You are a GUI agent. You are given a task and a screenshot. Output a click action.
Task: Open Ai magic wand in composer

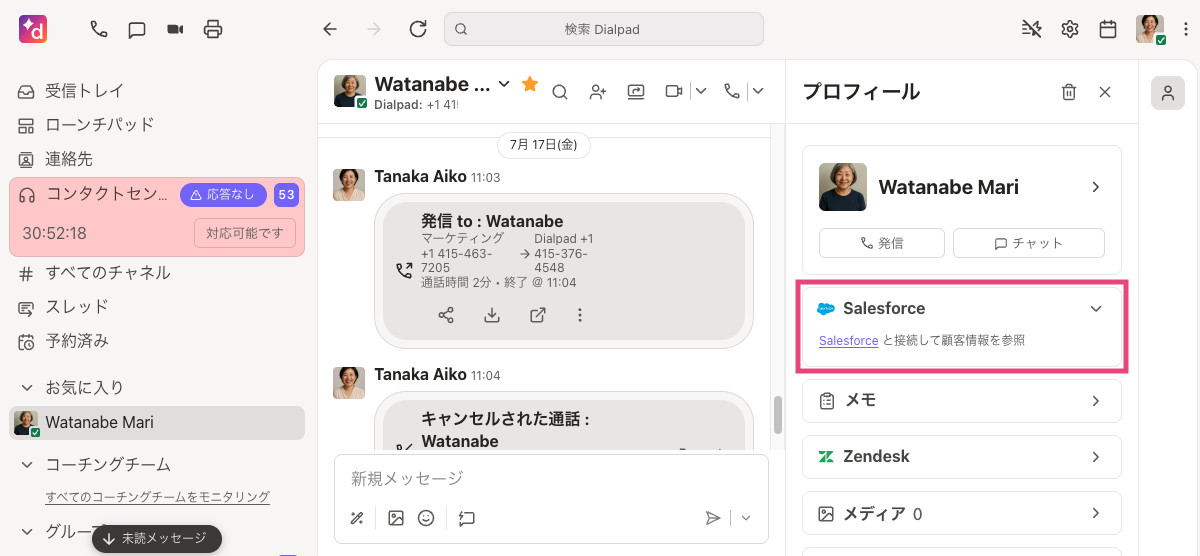pos(356,518)
